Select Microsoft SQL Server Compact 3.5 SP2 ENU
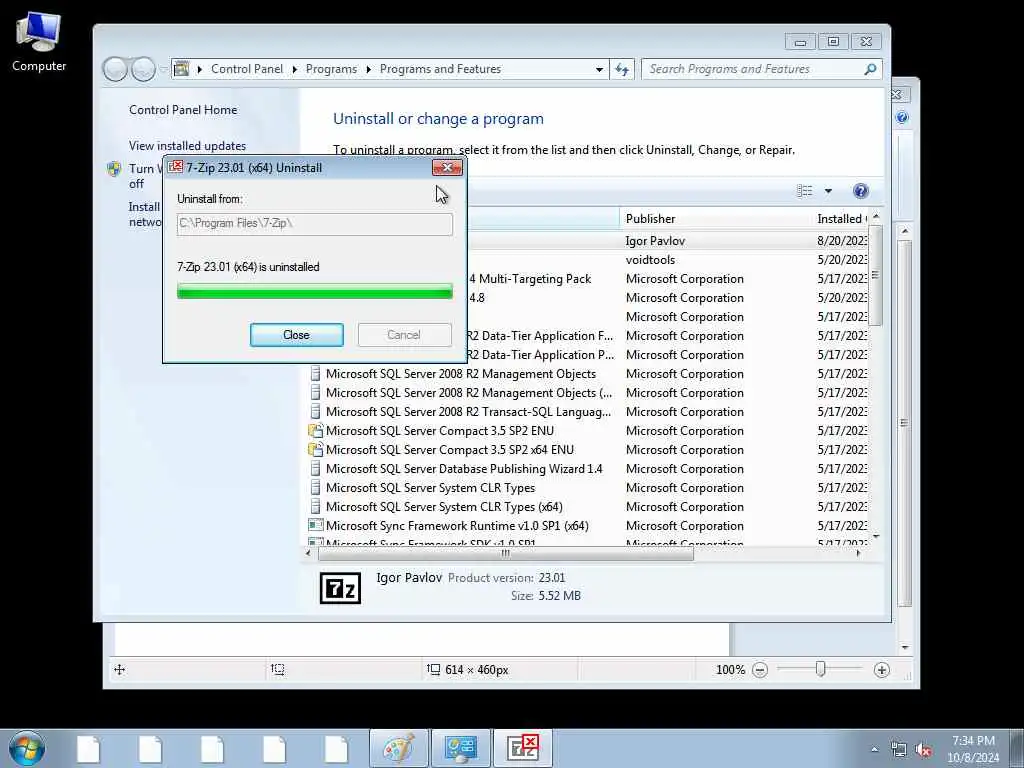Viewport: 1024px width, 768px height. [x=440, y=431]
